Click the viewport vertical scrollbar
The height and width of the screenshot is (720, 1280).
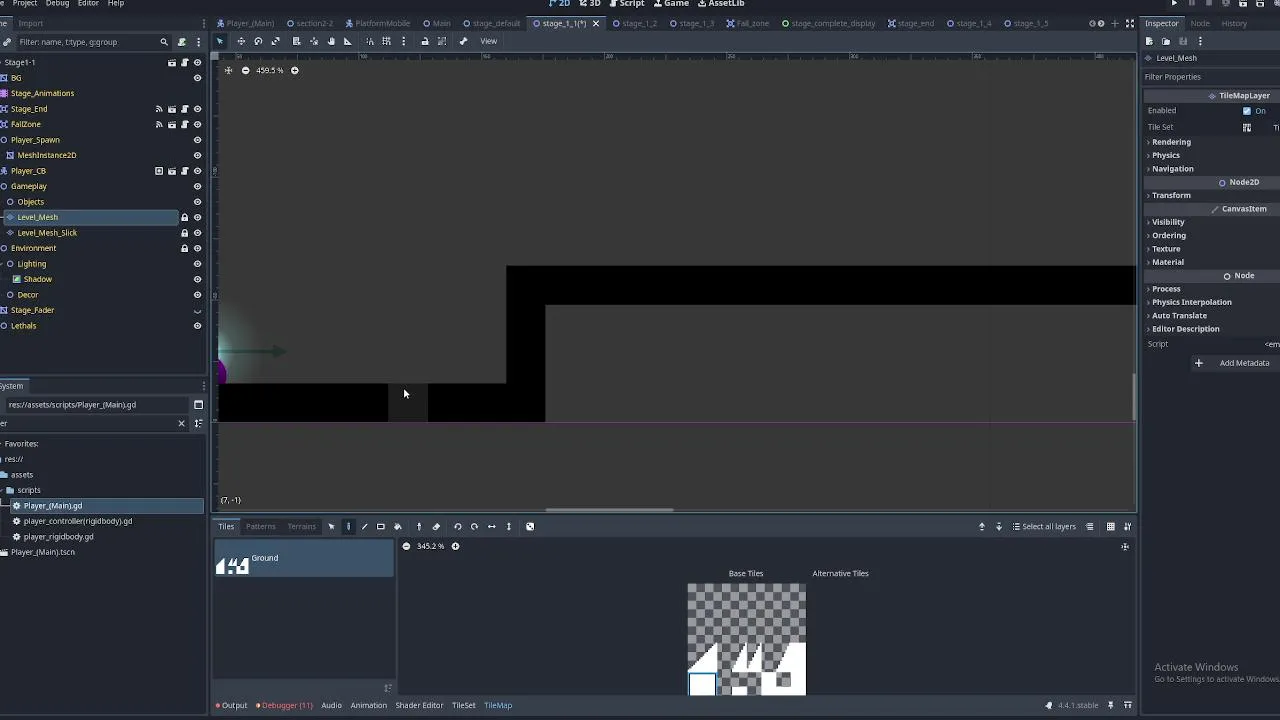[x=1134, y=397]
